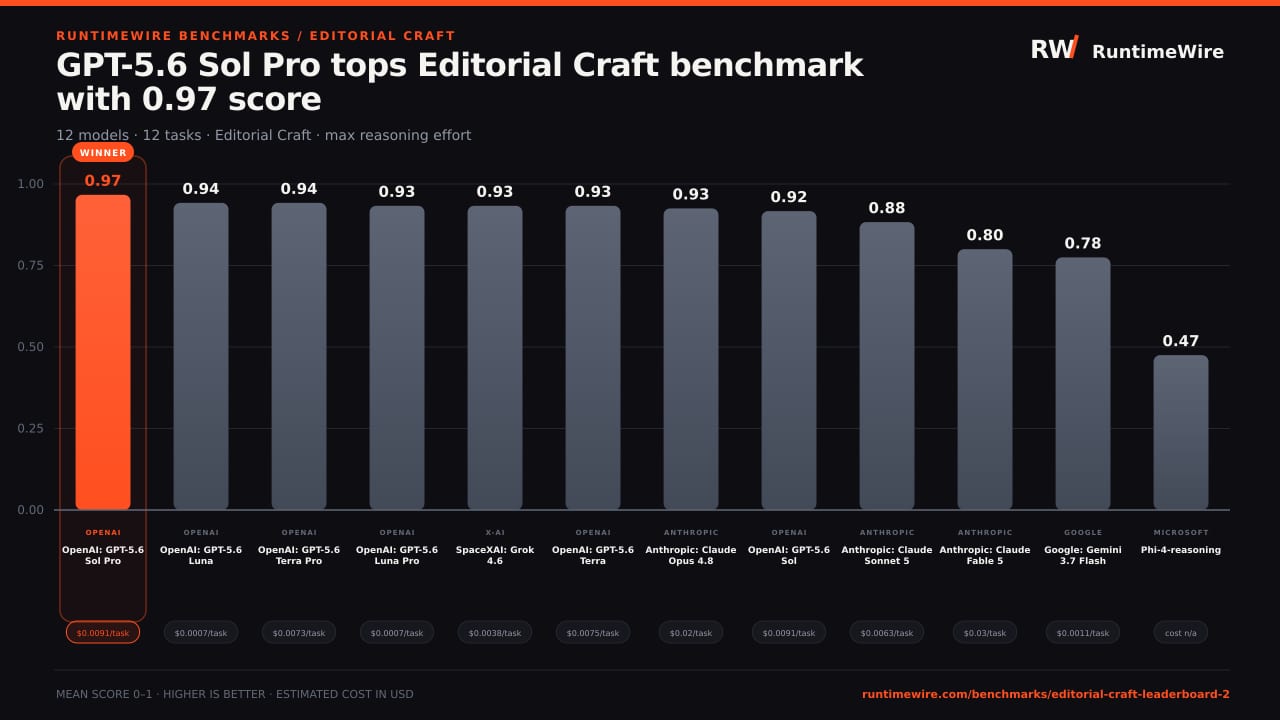The height and width of the screenshot is (720, 1280).
Task: Select the OpenAI GPT-5.6 Sol bar
Action: point(789,361)
